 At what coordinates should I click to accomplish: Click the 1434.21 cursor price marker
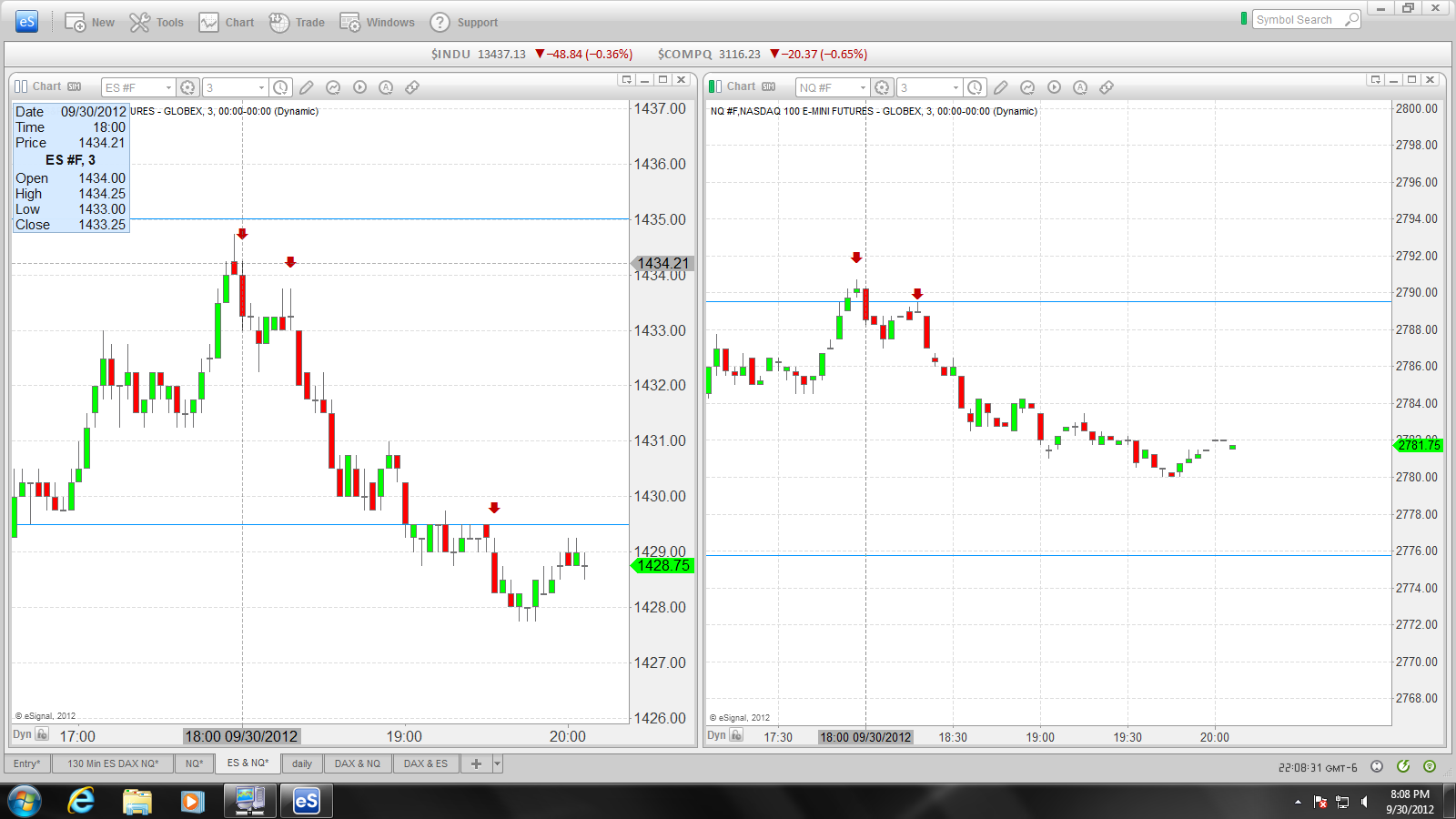(662, 263)
